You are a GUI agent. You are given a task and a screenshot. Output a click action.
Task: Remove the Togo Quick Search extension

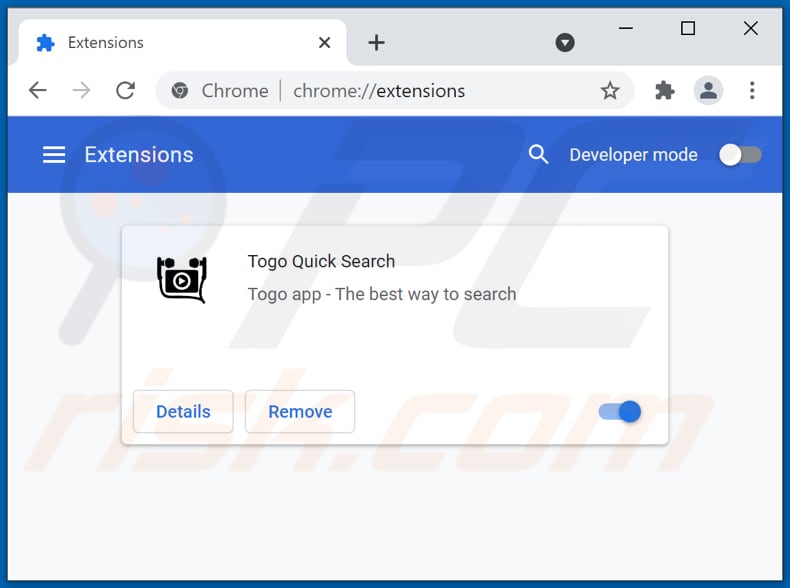point(300,412)
